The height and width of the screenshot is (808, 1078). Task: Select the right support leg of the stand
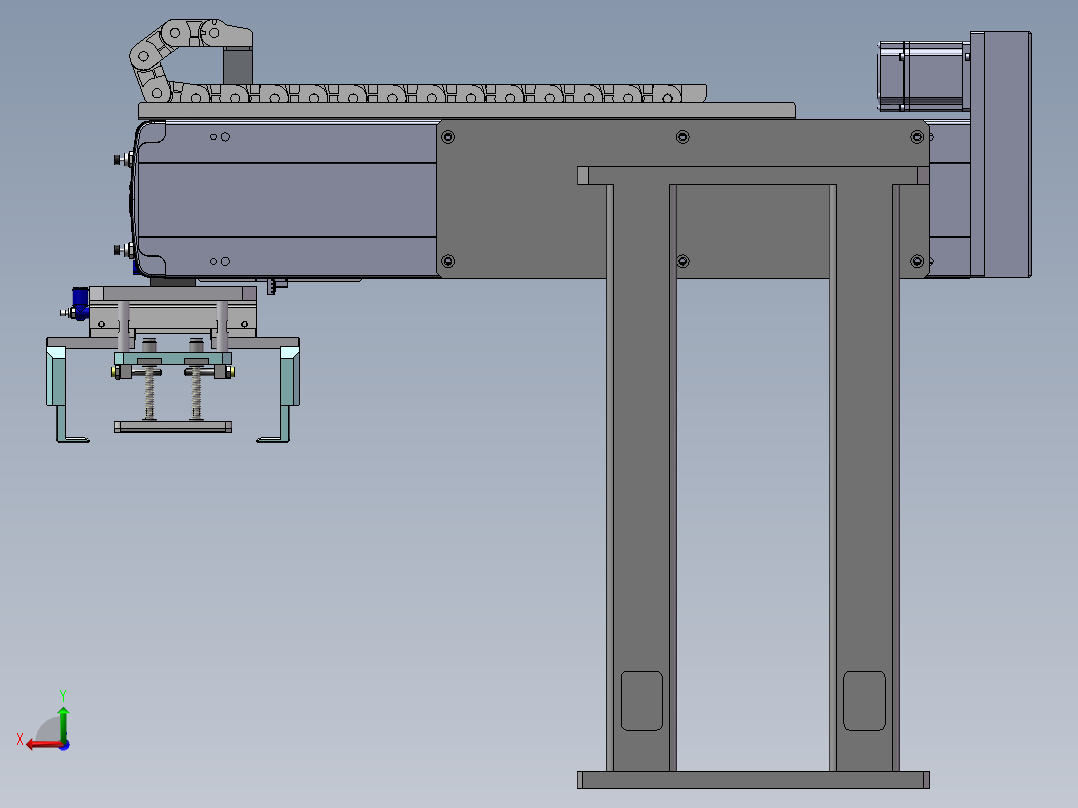(864, 478)
